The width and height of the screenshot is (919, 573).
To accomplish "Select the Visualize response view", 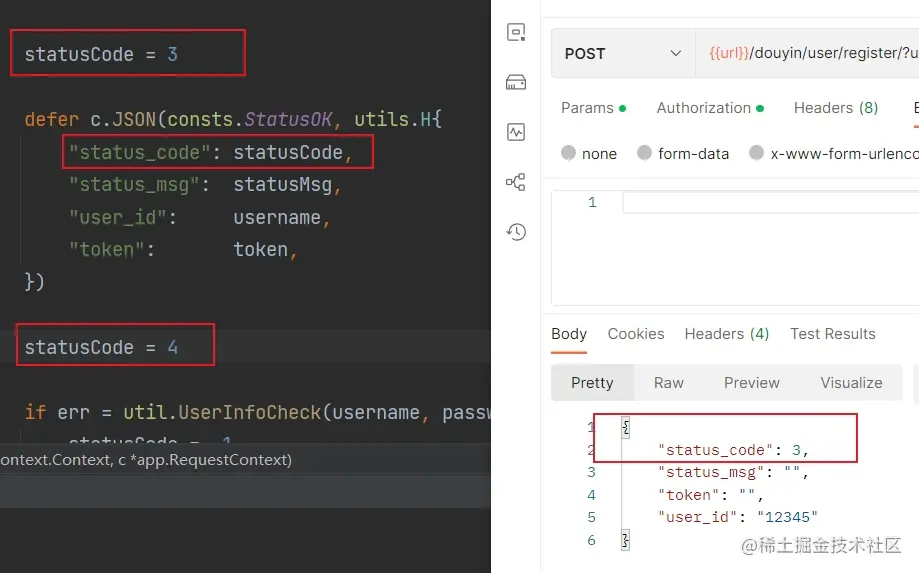I will (851, 383).
